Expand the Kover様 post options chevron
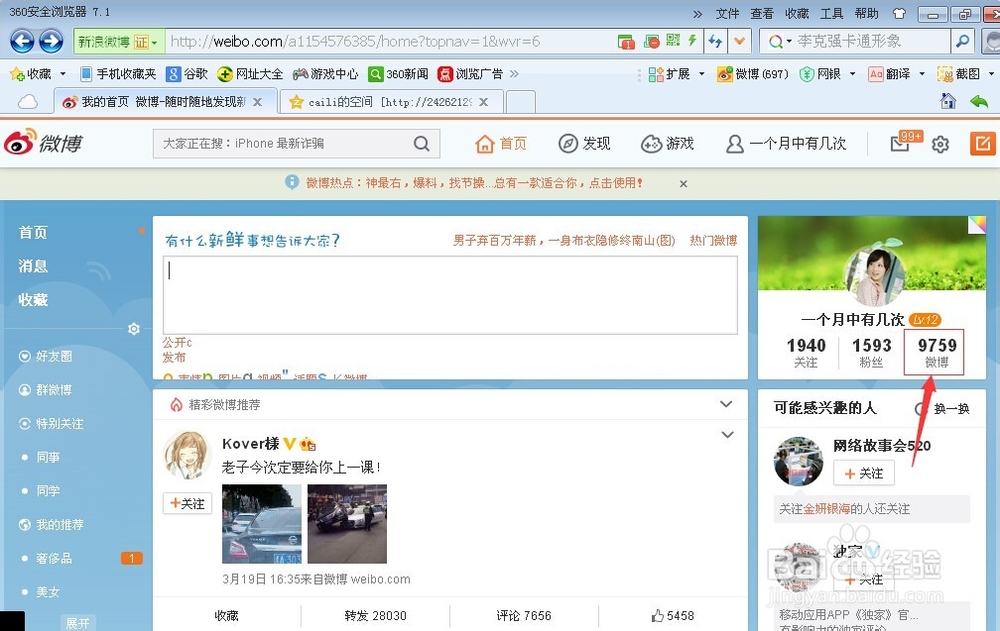Screen dimensions: 1000x631 click(727, 434)
